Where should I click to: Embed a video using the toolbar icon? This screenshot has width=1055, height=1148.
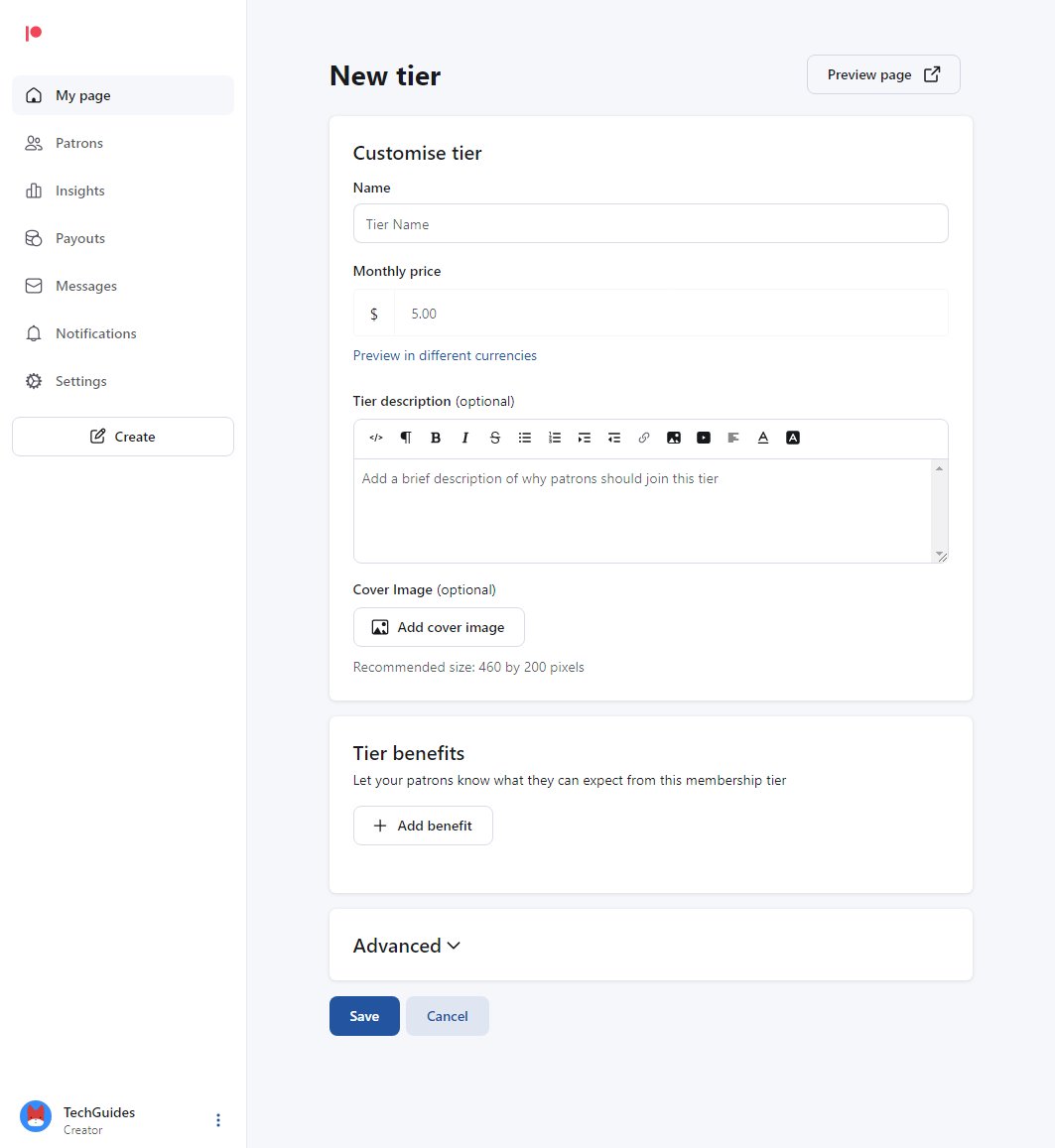tap(704, 438)
